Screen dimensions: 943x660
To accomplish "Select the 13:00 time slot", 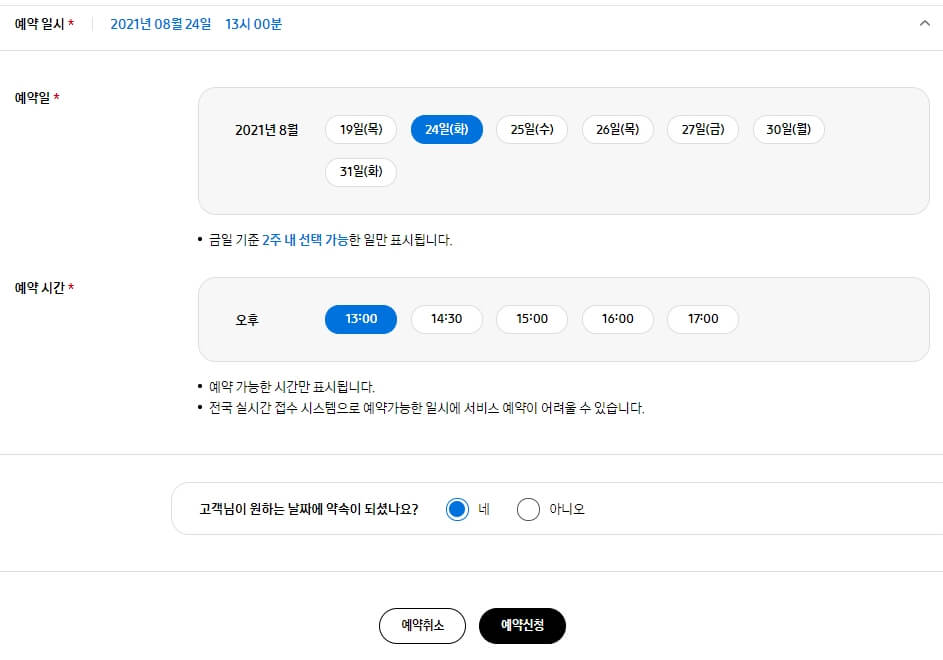I will 360,318.
